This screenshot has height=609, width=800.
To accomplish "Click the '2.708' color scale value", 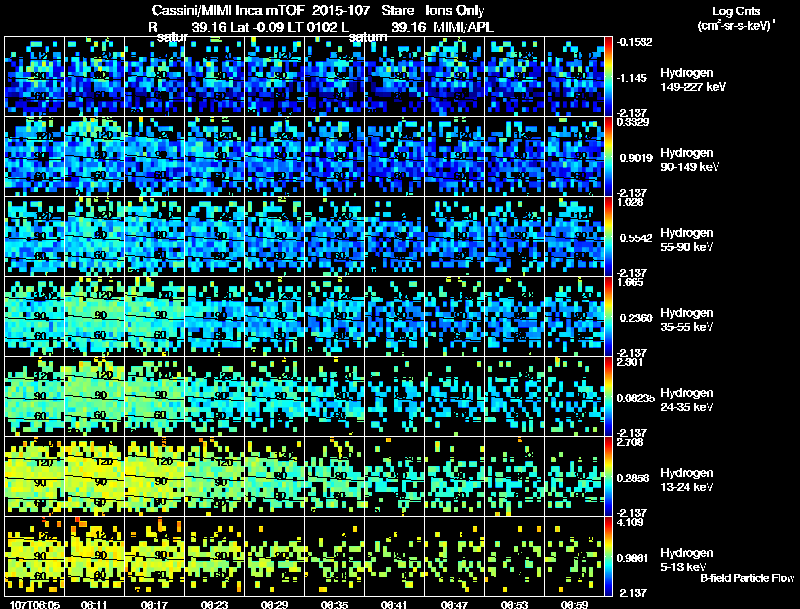I will [630, 442].
